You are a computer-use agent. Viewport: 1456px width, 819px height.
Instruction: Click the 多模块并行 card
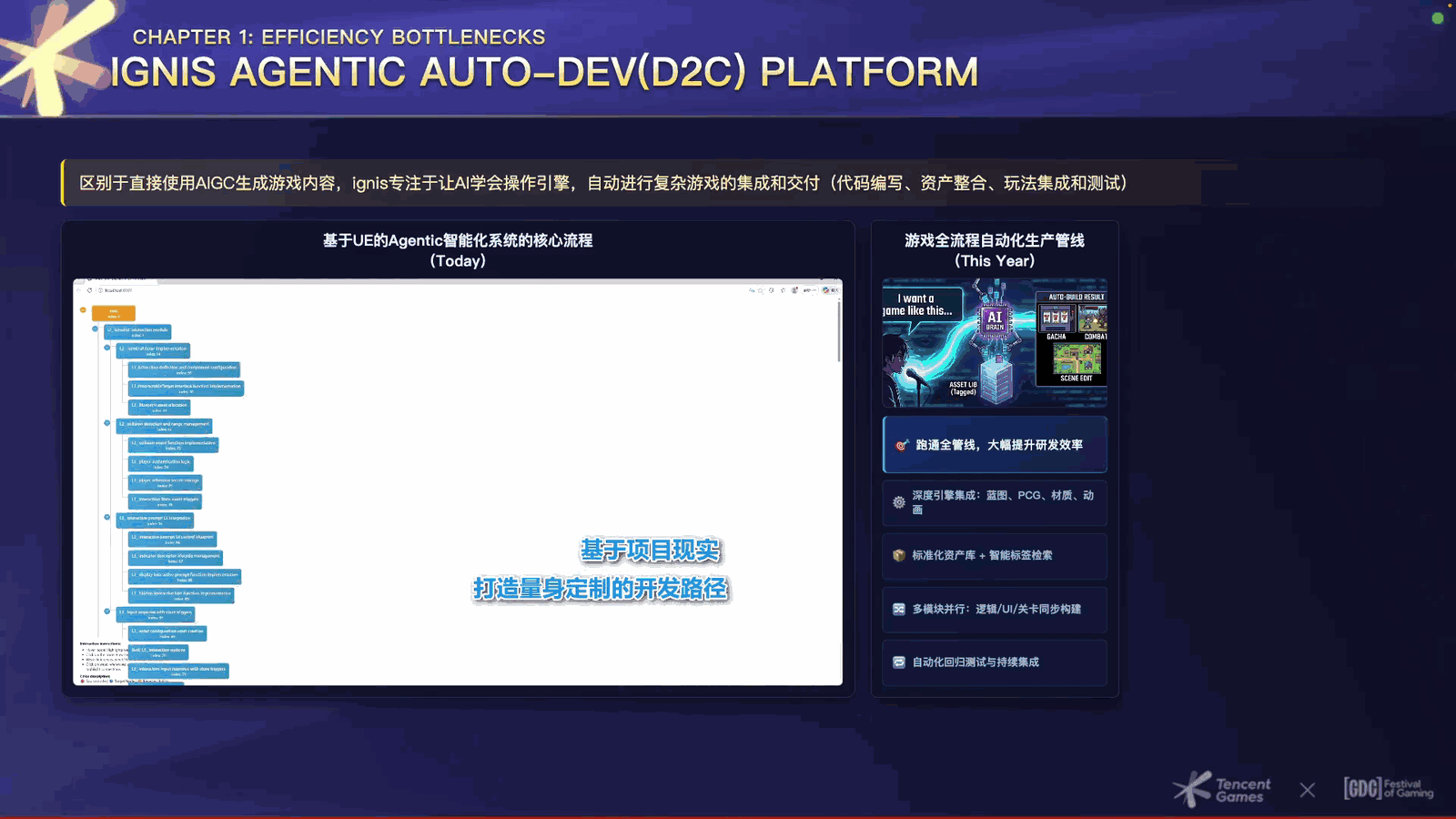click(995, 609)
